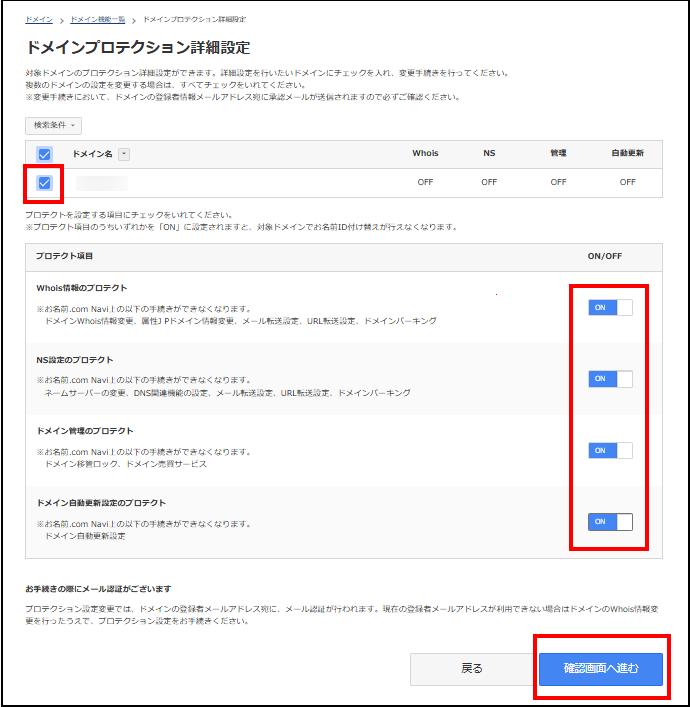Open the ドメイン機能一覧 breadcrumb link
This screenshot has width=691, height=707.
point(98,19)
